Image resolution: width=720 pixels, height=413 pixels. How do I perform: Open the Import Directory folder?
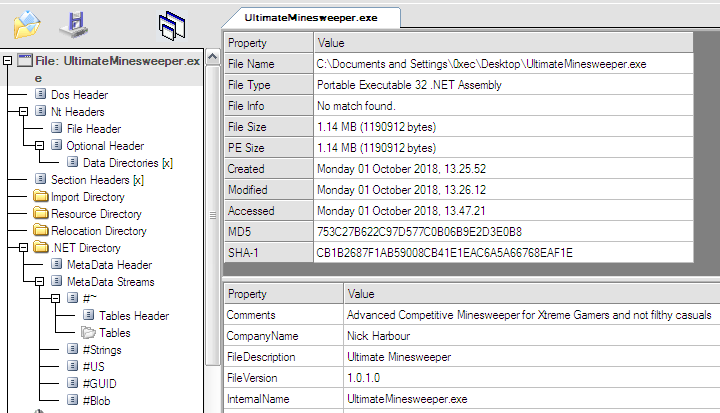coord(88,197)
